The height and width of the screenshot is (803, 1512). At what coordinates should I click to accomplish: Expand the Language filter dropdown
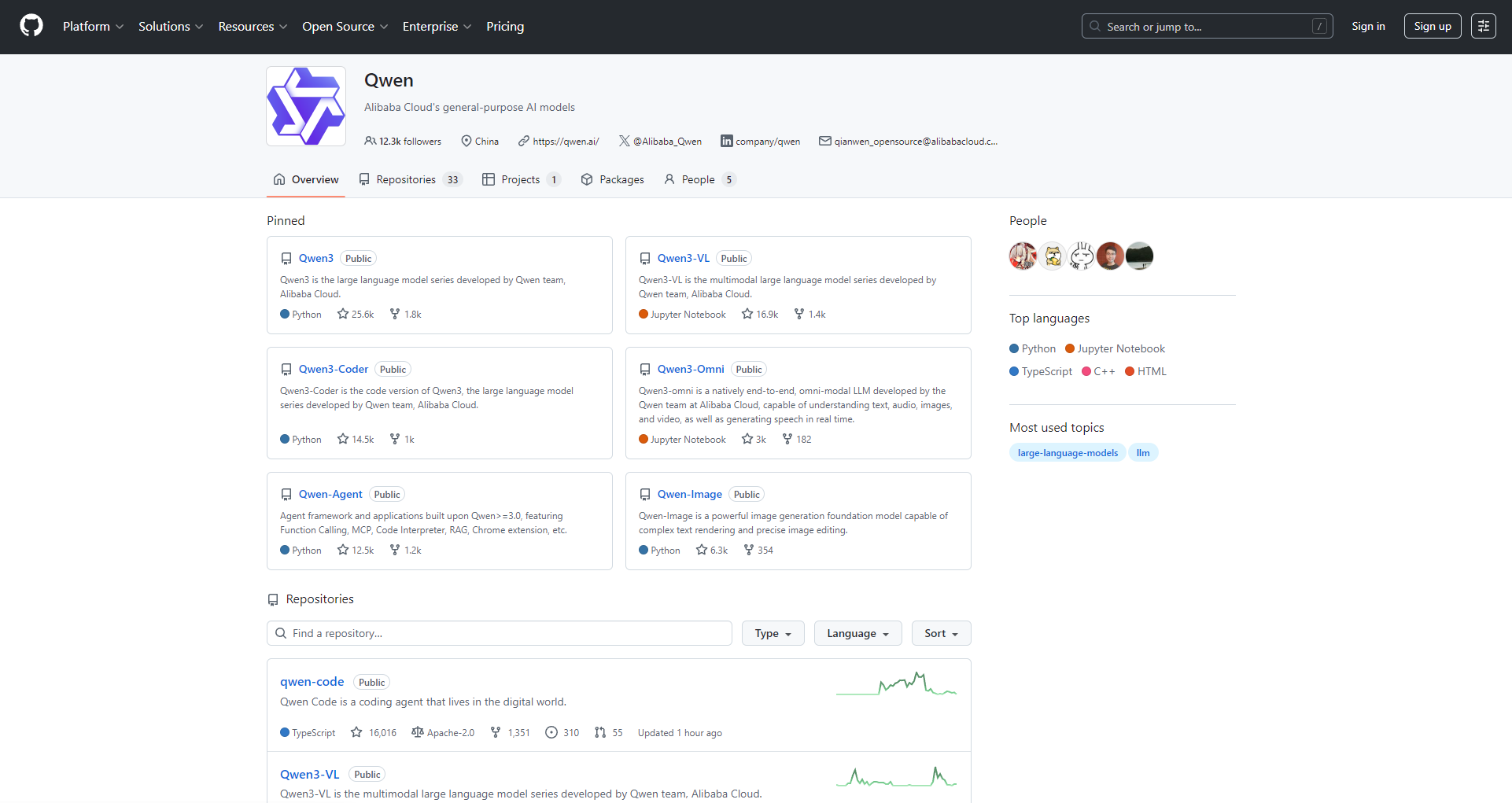pos(857,633)
